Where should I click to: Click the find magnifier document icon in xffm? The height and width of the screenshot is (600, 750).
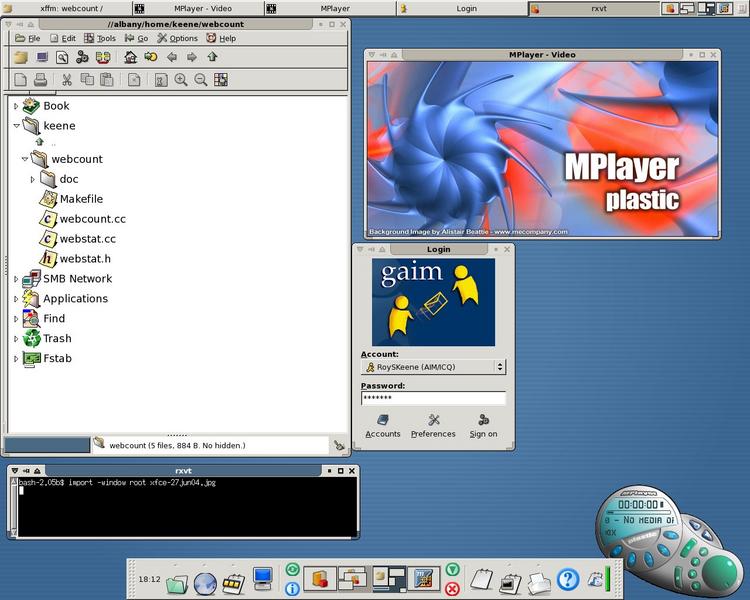(62, 58)
